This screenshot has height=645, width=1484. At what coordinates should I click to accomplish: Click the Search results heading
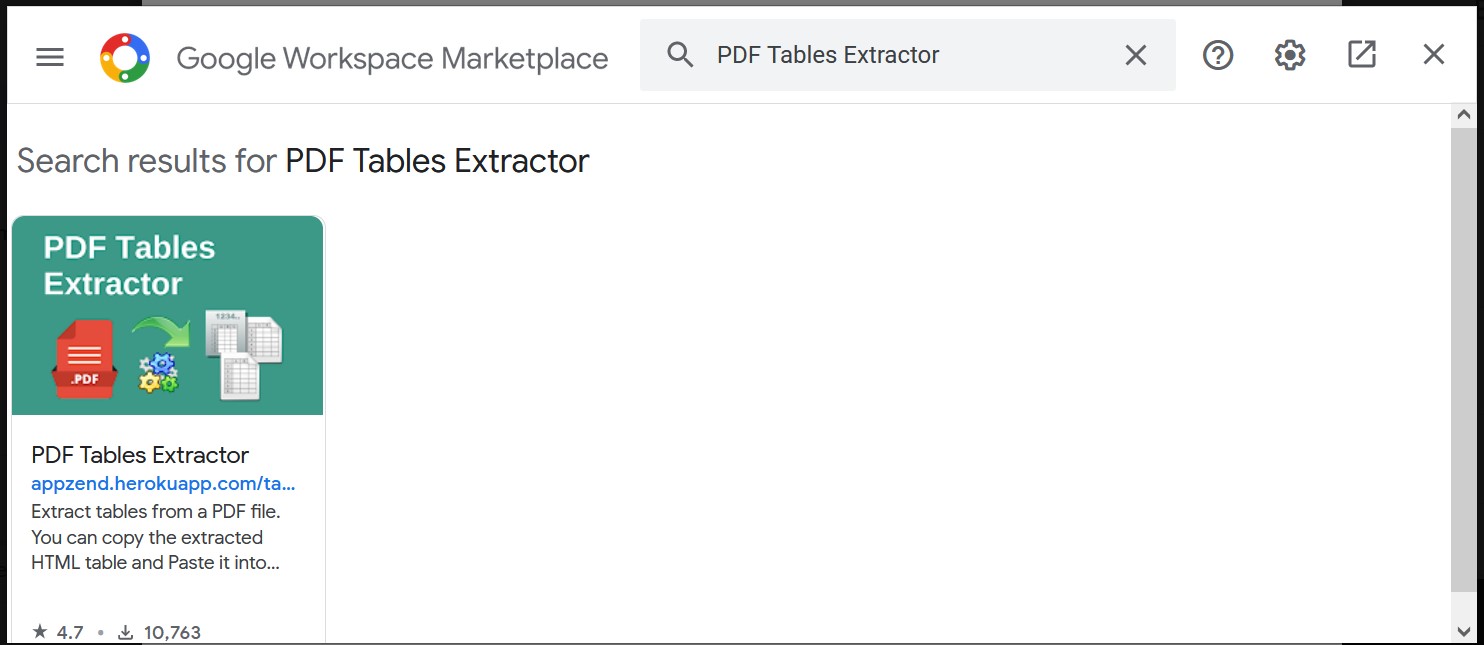pos(300,160)
